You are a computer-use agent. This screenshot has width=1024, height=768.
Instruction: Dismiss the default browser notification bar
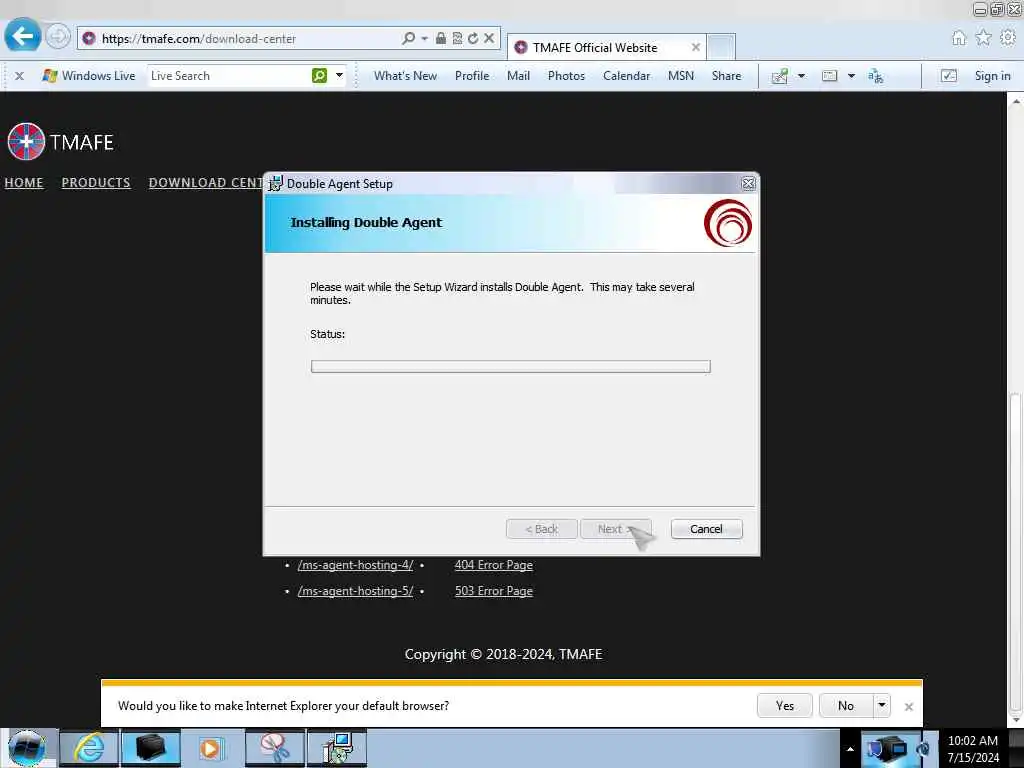pyautogui.click(x=908, y=707)
